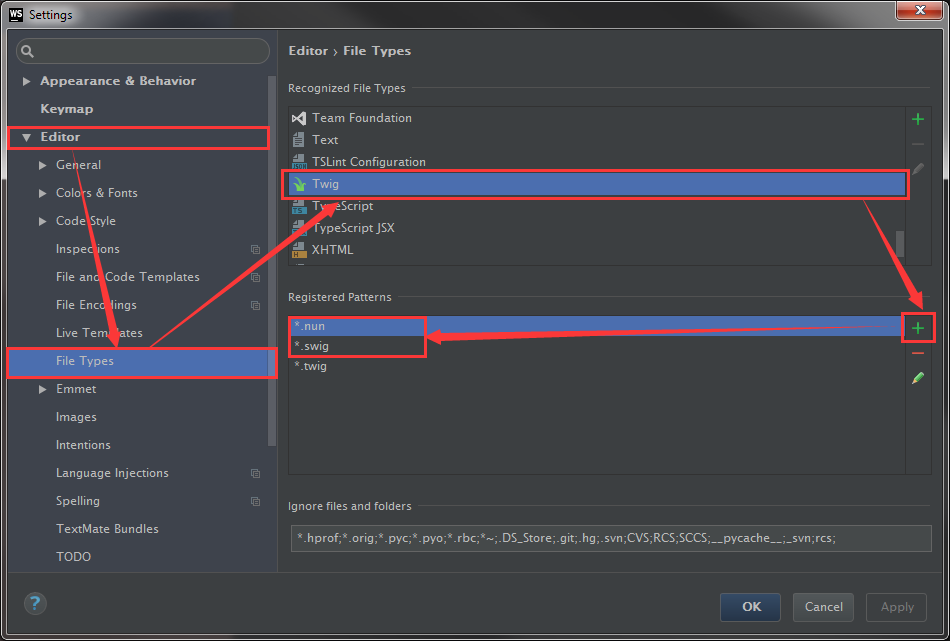Click the ignore files and folders field
Image resolution: width=950 pixels, height=641 pixels.
(611, 538)
